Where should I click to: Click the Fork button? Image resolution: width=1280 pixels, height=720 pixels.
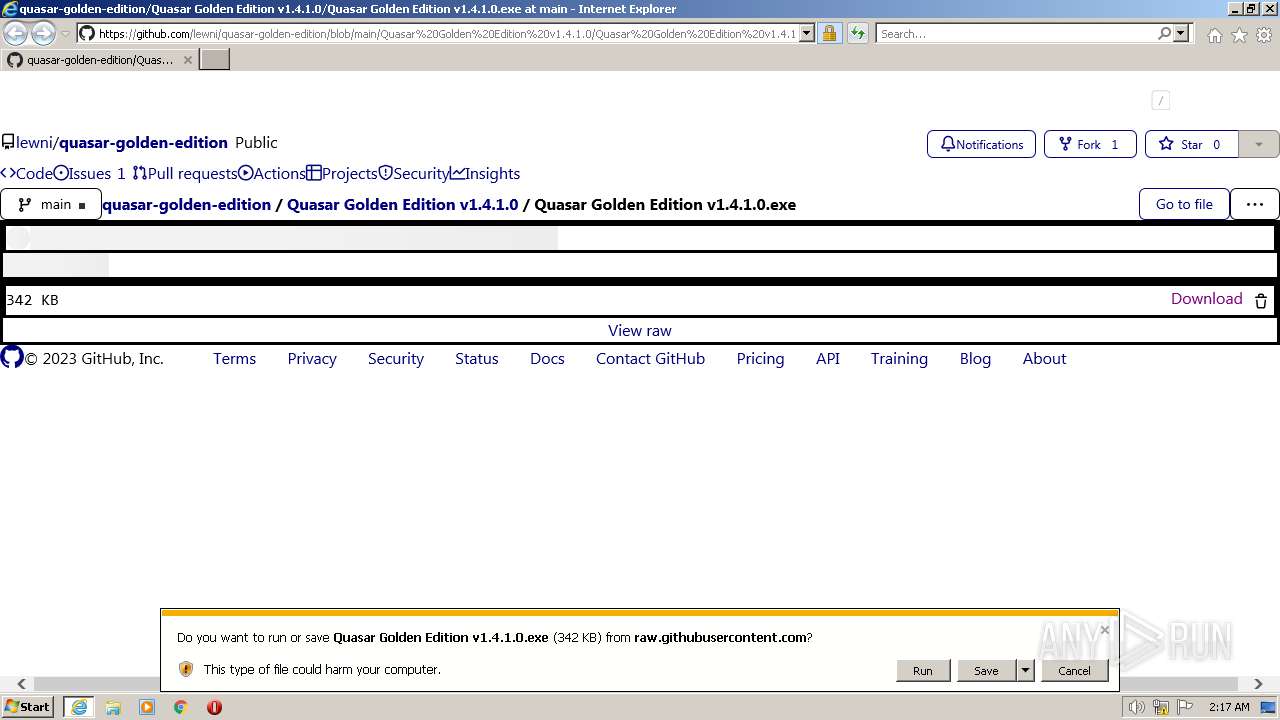(1089, 144)
